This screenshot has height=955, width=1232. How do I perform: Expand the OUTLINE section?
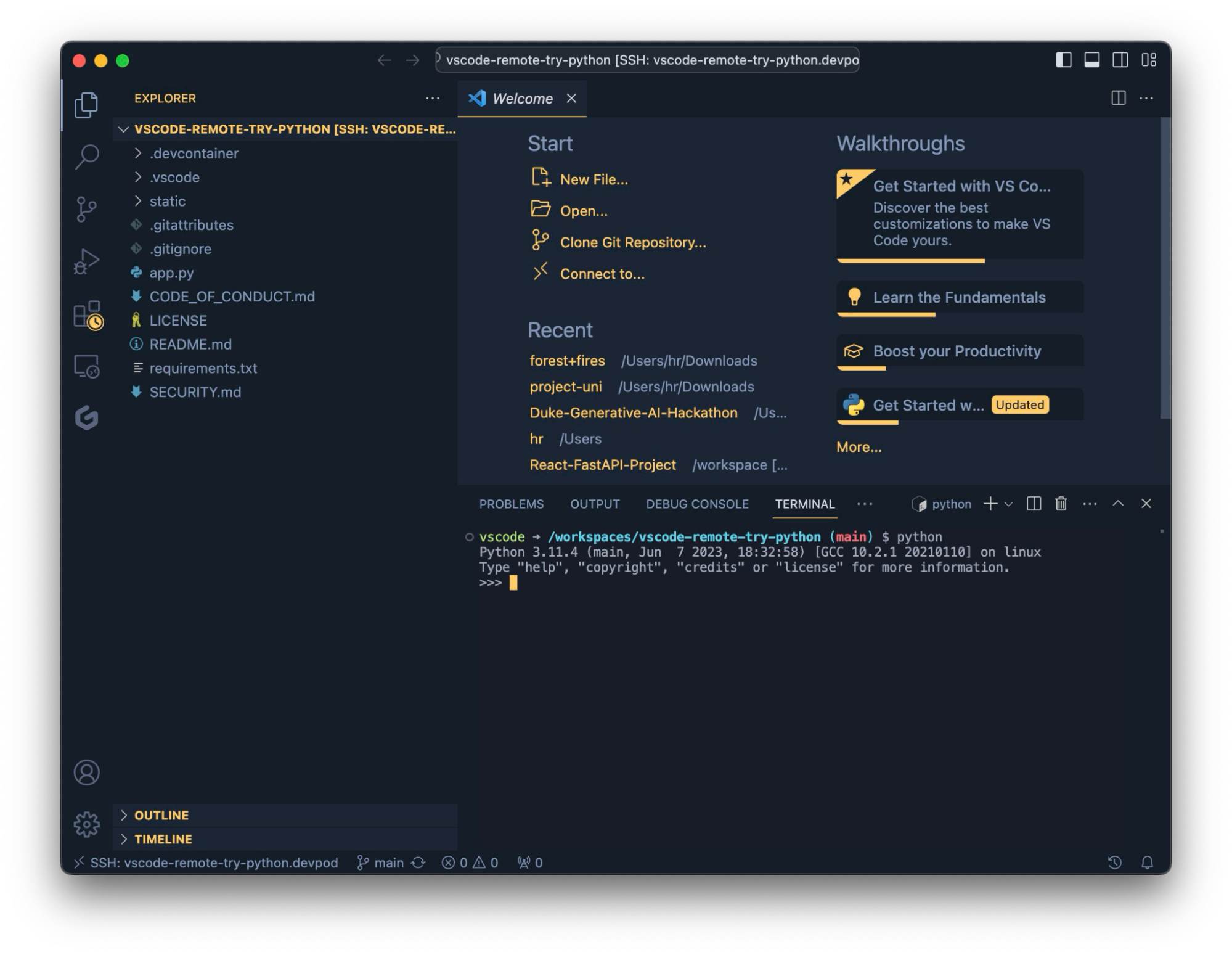pos(161,815)
